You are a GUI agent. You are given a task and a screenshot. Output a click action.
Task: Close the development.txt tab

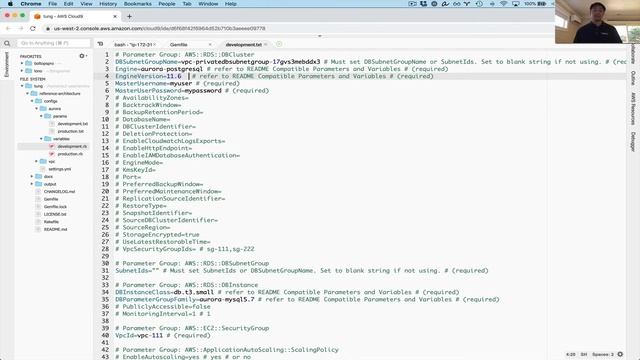[266, 44]
